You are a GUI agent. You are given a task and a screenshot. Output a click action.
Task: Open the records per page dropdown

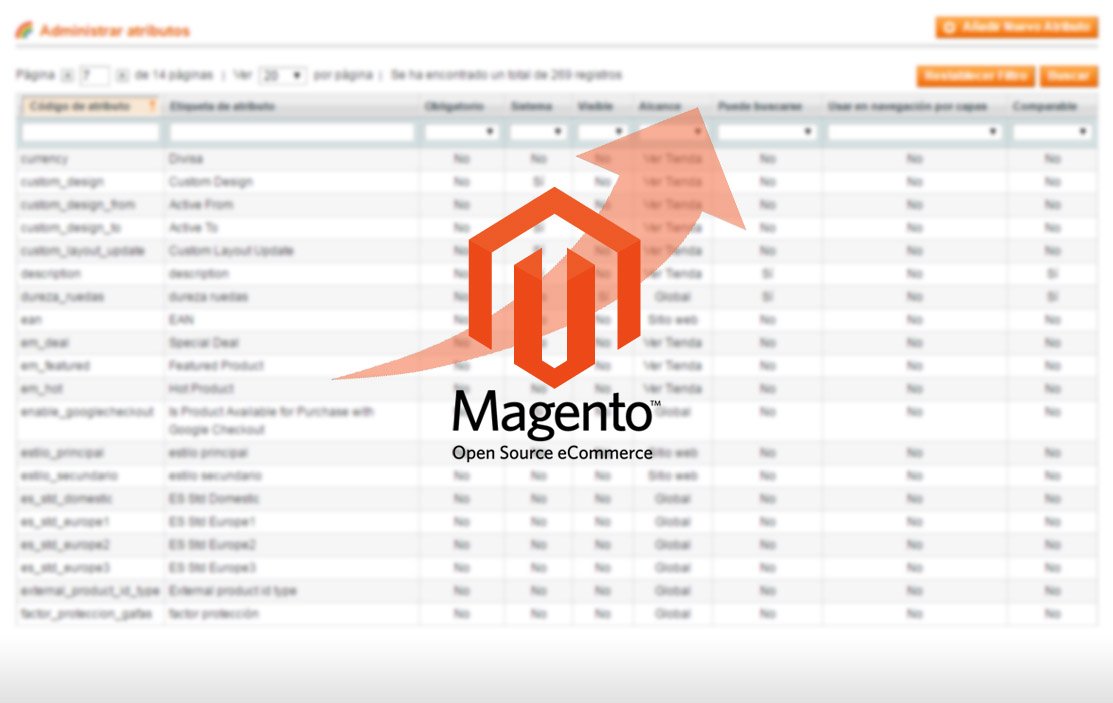(282, 75)
